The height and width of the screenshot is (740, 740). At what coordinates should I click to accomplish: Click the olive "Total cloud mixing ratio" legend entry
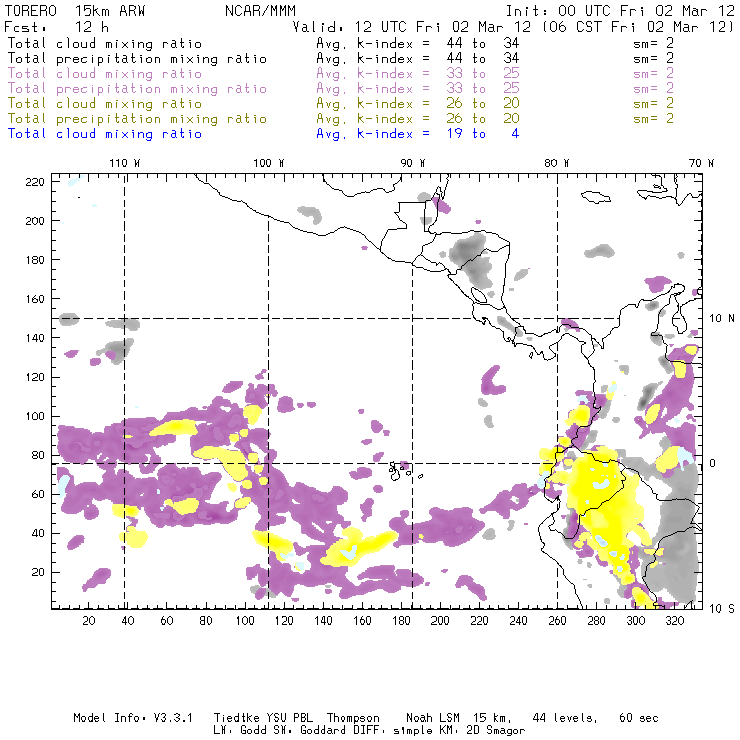pos(105,104)
